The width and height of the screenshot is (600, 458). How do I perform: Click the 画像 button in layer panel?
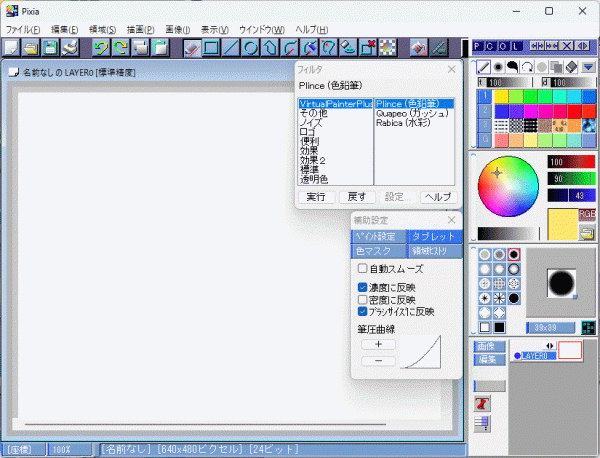(489, 346)
